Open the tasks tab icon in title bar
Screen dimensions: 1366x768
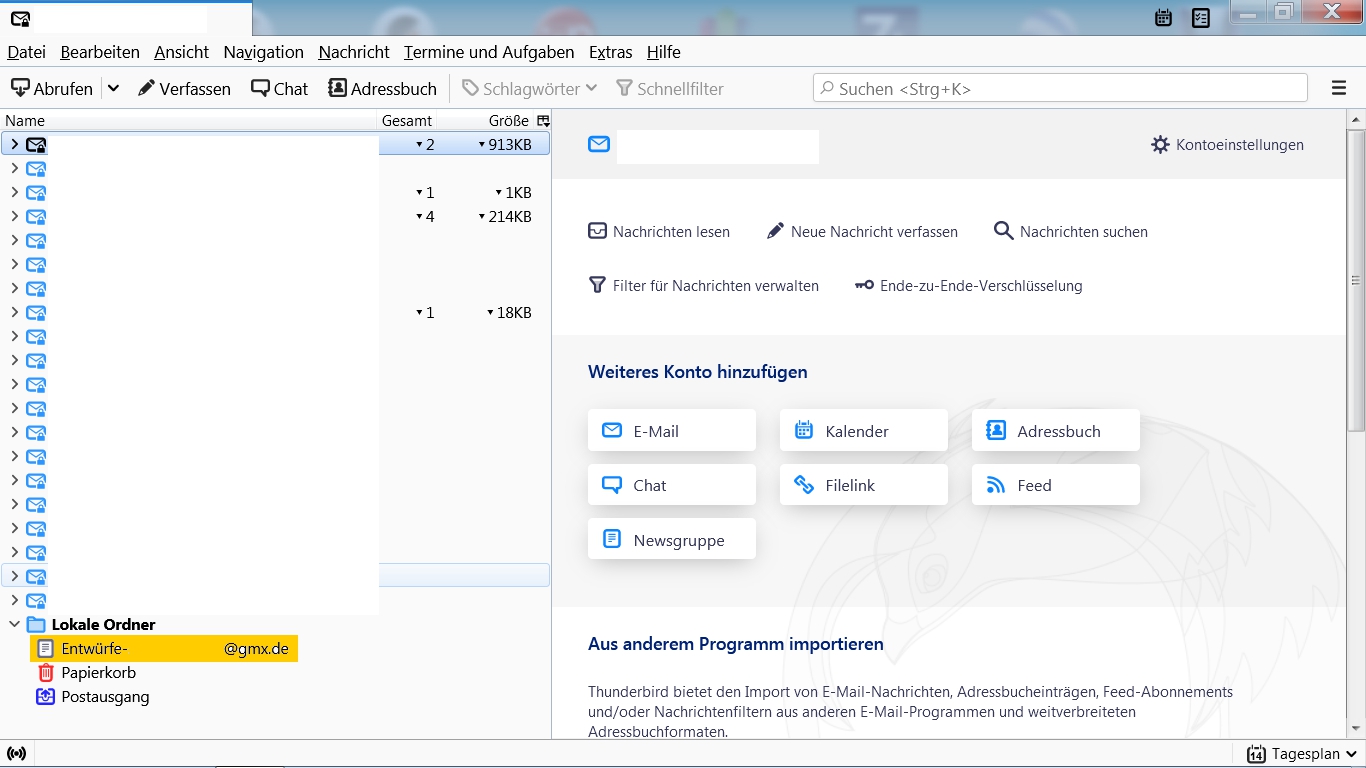coord(1201,17)
